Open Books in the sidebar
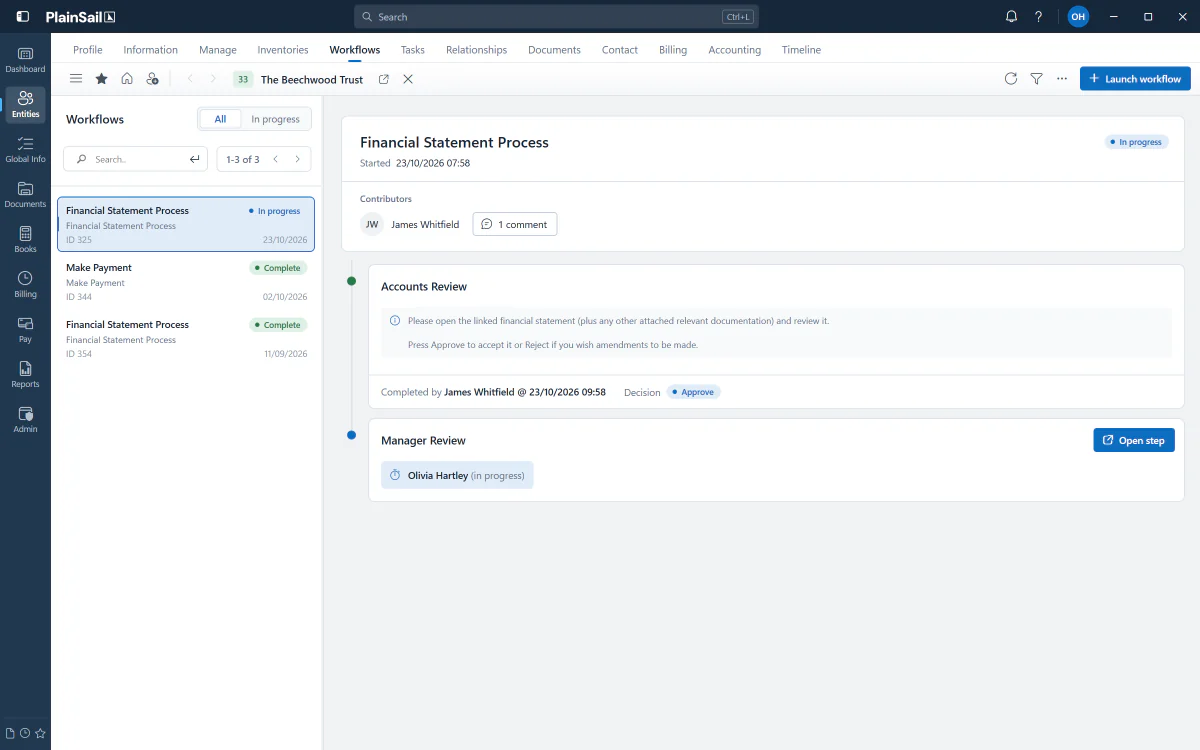The image size is (1200, 750). coord(25,240)
